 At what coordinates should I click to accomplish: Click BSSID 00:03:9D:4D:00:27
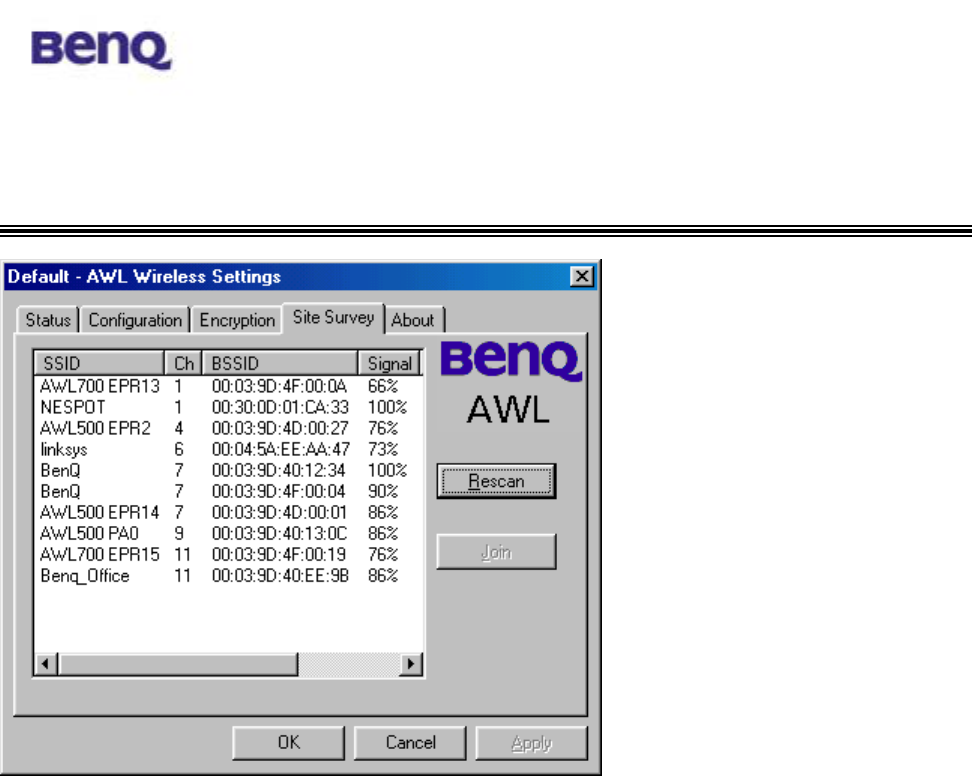coord(280,428)
